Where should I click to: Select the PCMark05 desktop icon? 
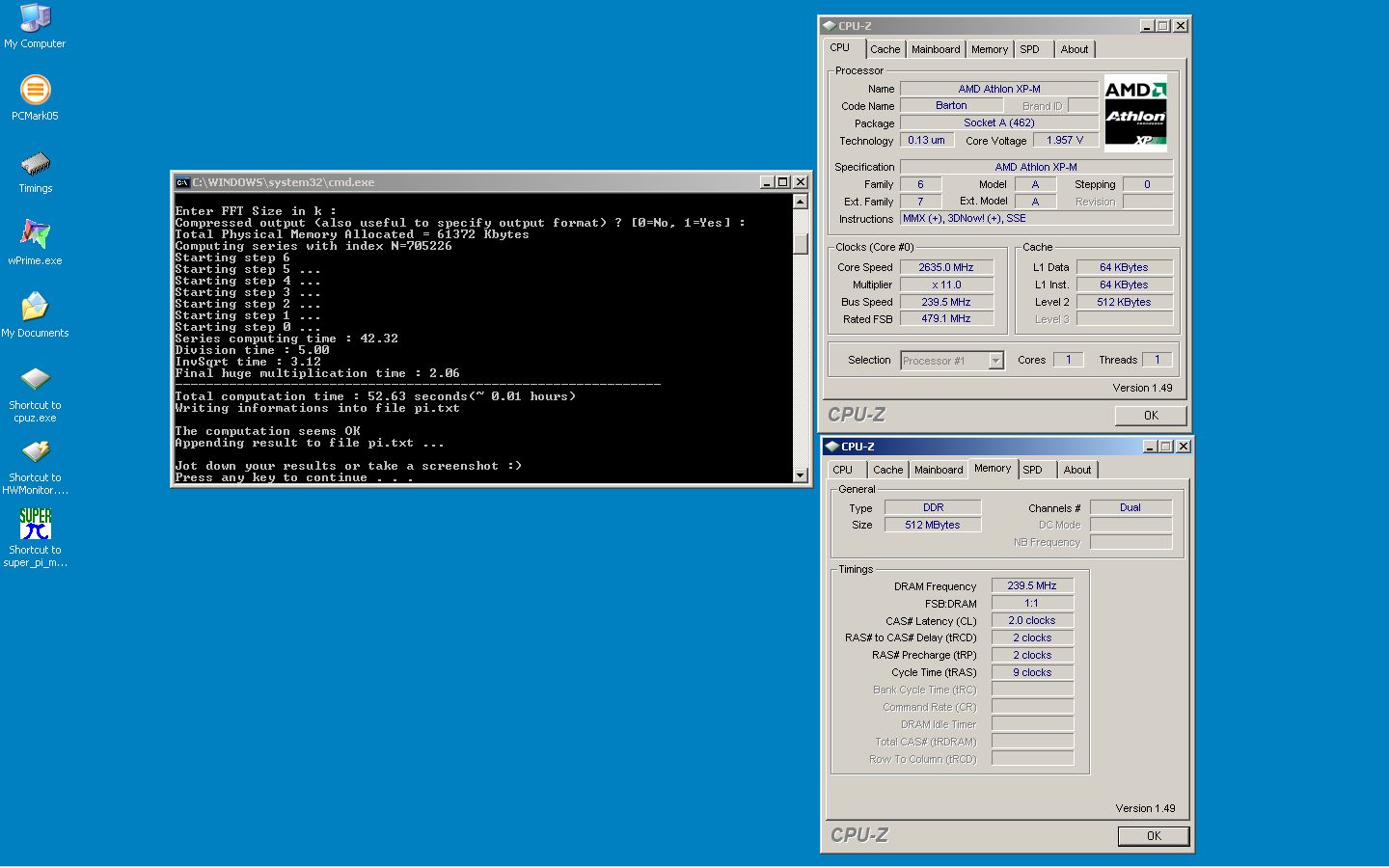click(x=35, y=98)
